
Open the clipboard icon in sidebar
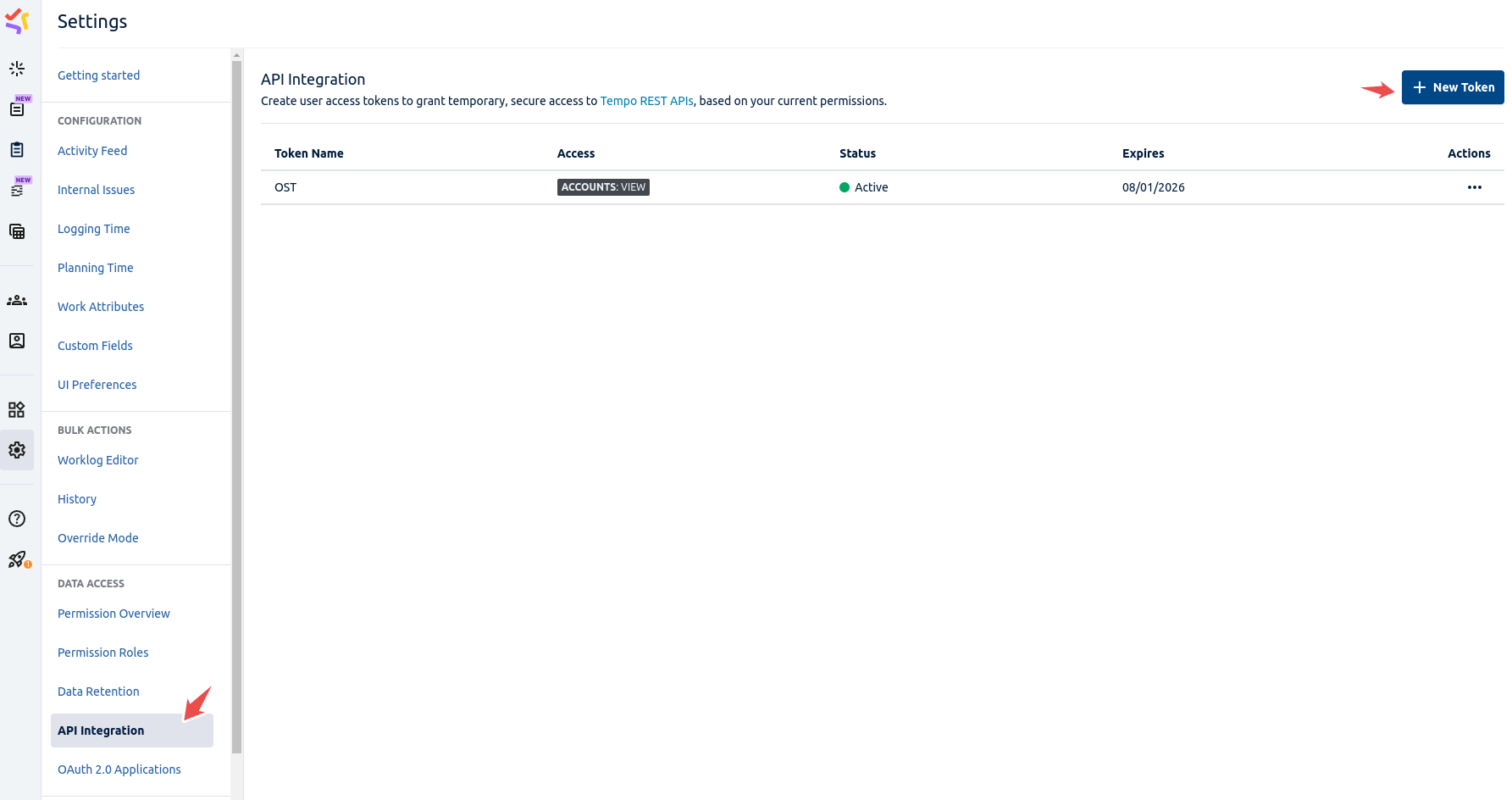click(17, 150)
